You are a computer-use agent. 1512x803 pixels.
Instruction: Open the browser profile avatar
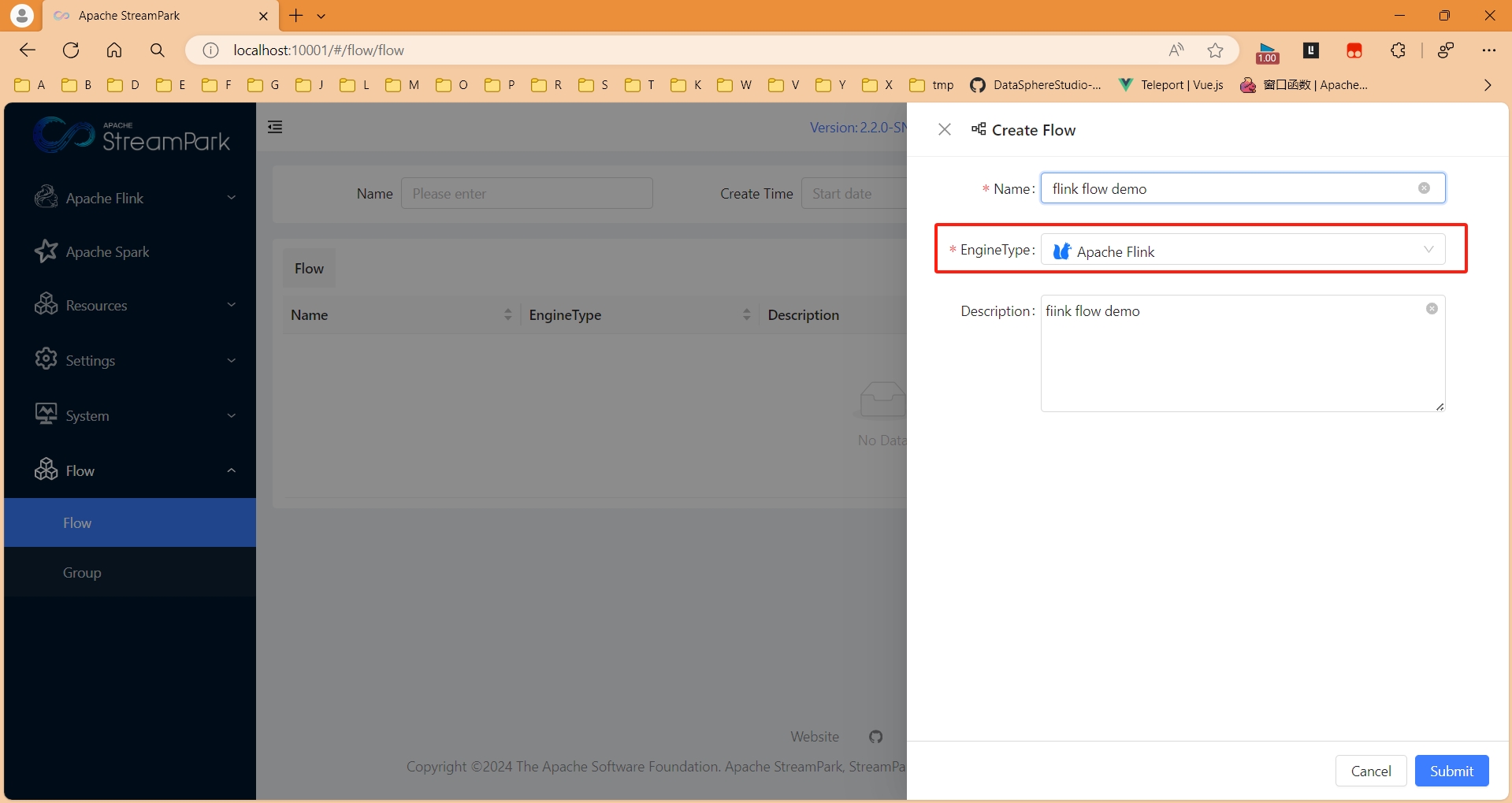(x=22, y=15)
